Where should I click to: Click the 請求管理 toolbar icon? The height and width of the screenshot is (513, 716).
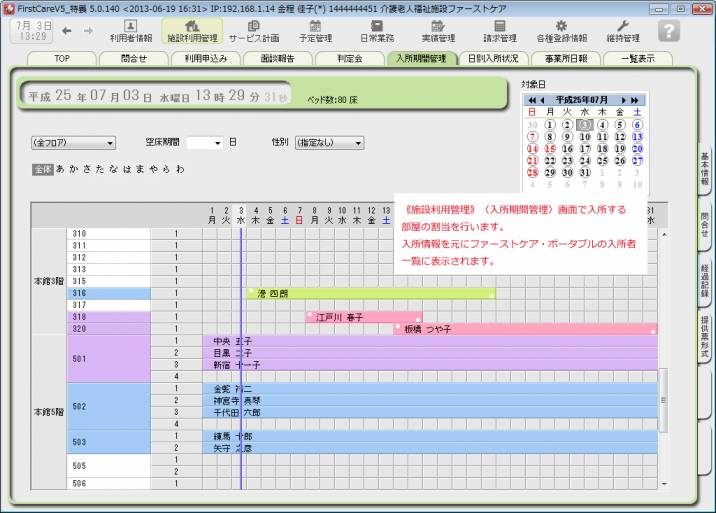pyautogui.click(x=500, y=30)
